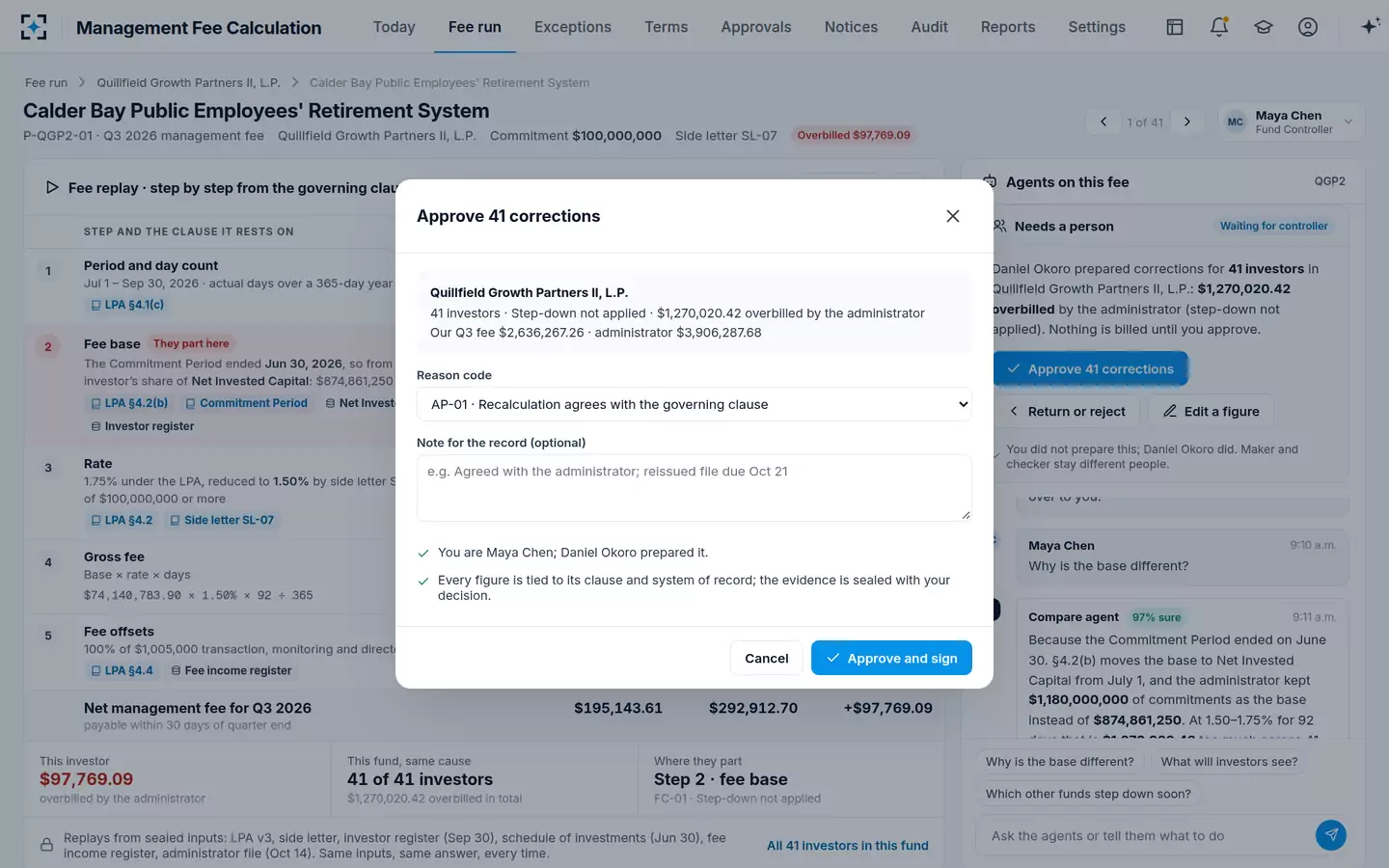Open All 41 investors in this fund
The height and width of the screenshot is (868, 1389).
click(x=848, y=846)
